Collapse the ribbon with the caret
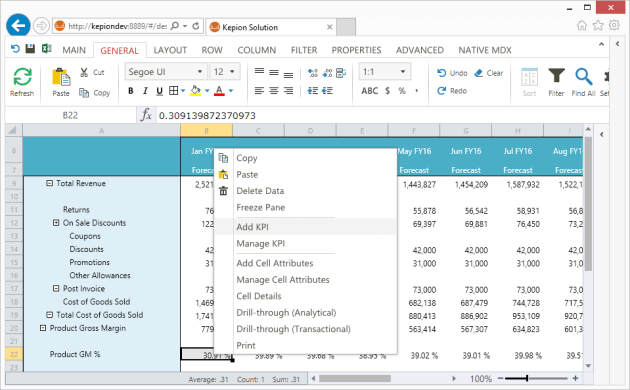Screen dimensions: 630x390 [x=601, y=44]
